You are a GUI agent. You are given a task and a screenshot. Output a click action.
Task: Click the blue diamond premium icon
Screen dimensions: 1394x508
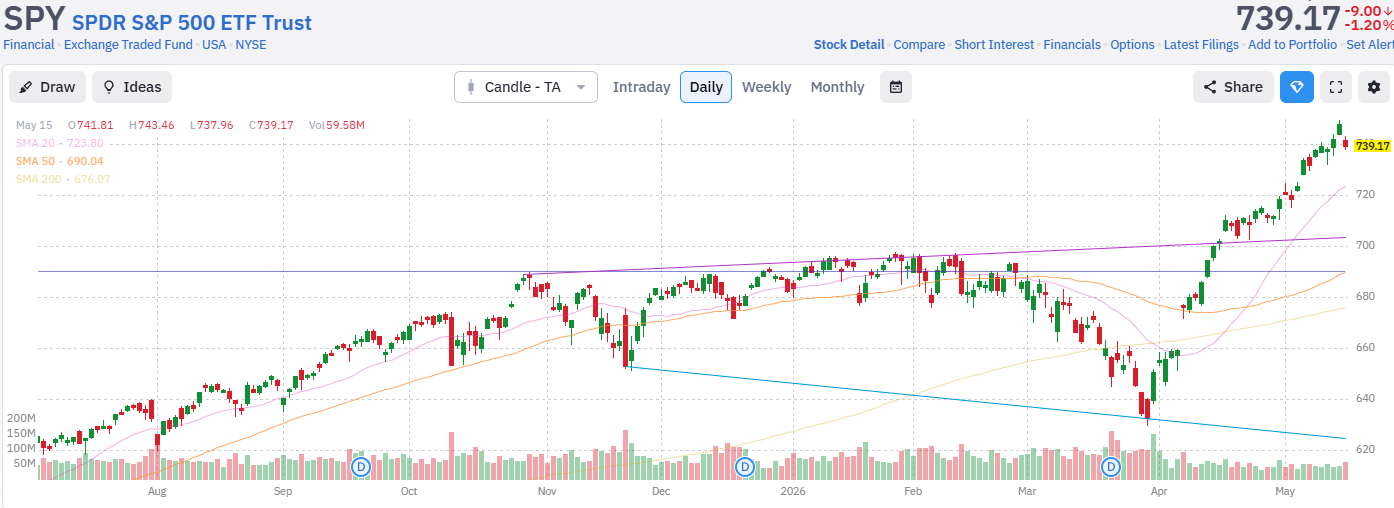(x=1297, y=87)
